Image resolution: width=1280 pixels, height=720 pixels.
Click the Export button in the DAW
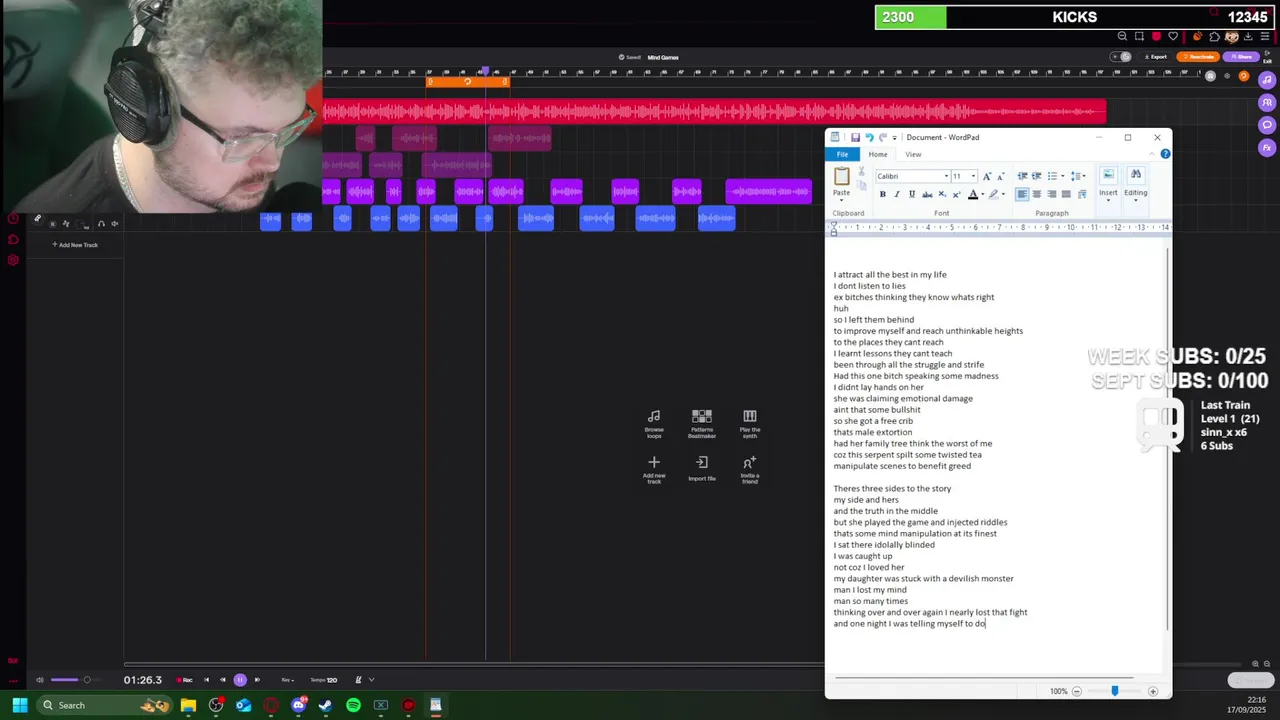tap(1156, 57)
